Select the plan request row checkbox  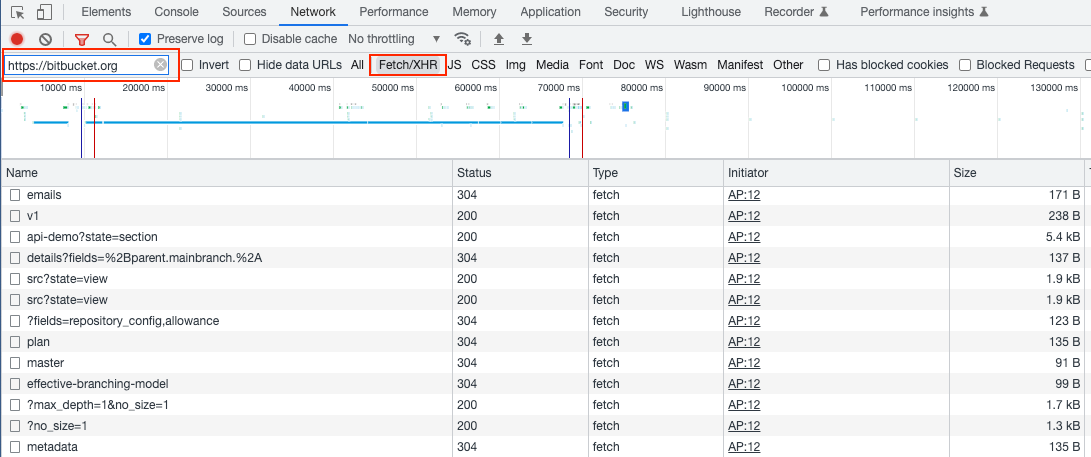tap(15, 342)
